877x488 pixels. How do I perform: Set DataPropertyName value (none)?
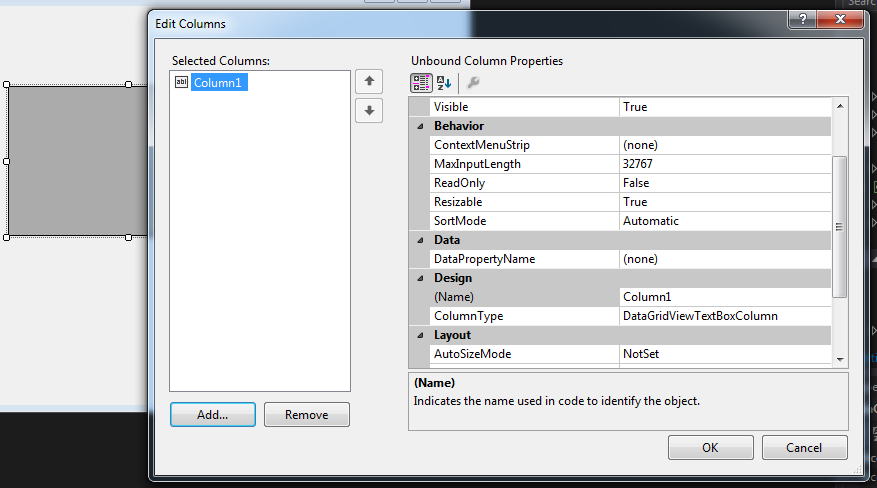[725, 259]
